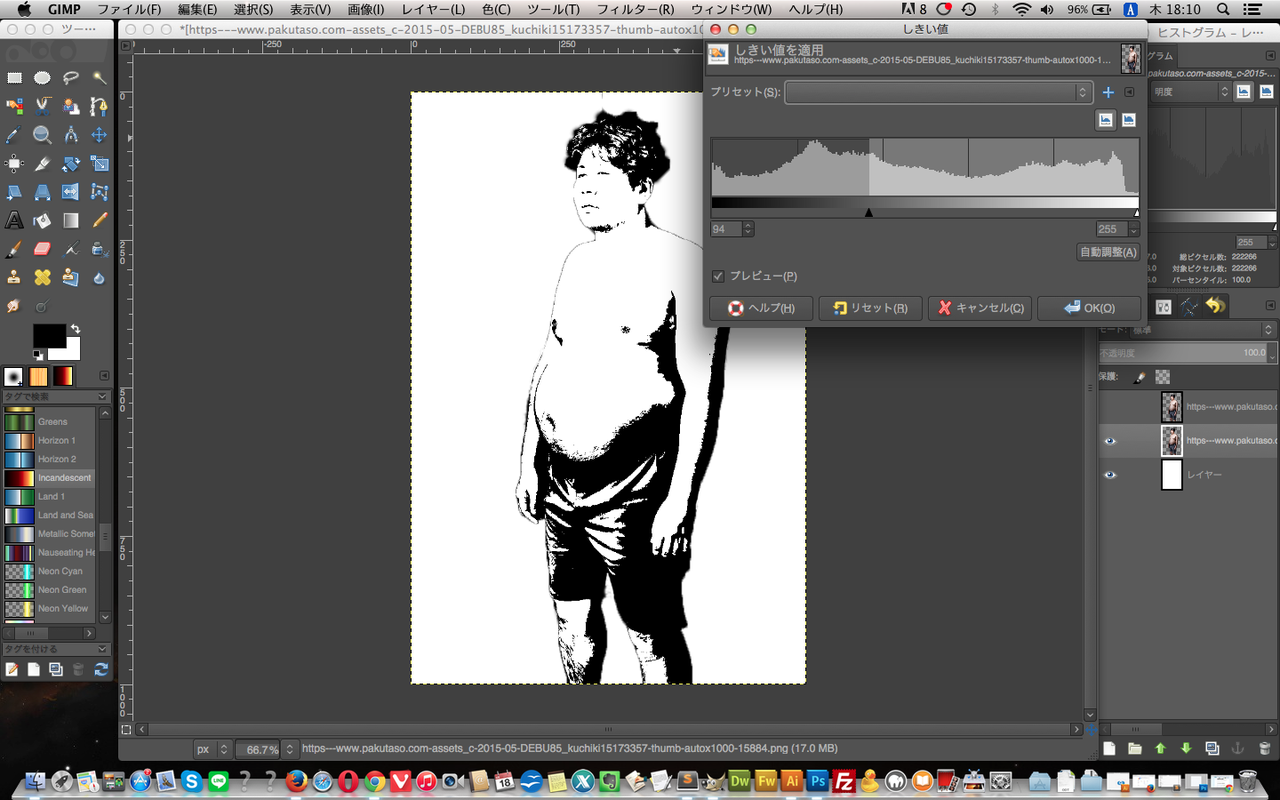Select the Text tool
Image resolution: width=1280 pixels, height=800 pixels.
(x=14, y=220)
